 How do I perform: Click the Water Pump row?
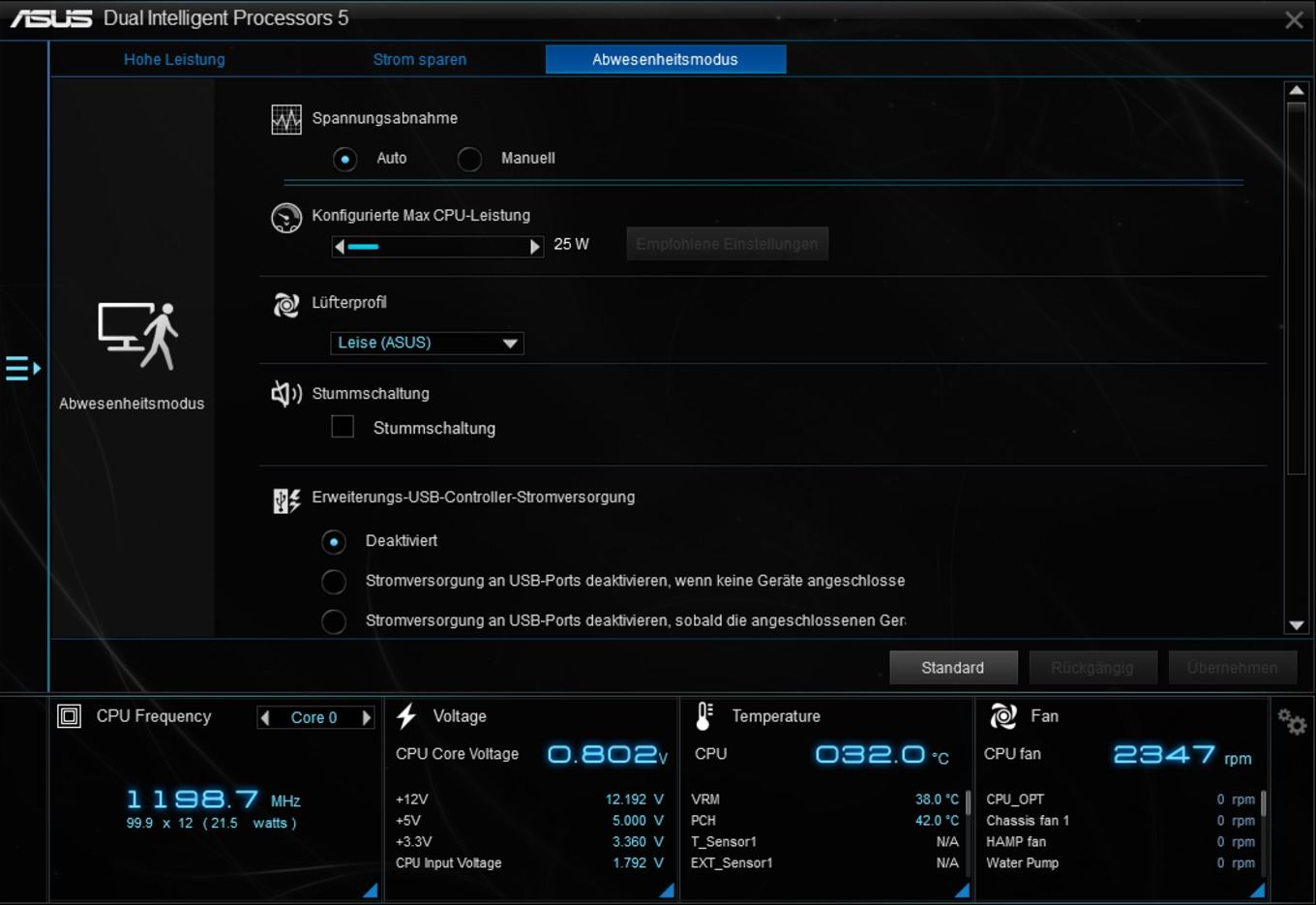pyautogui.click(x=1121, y=863)
